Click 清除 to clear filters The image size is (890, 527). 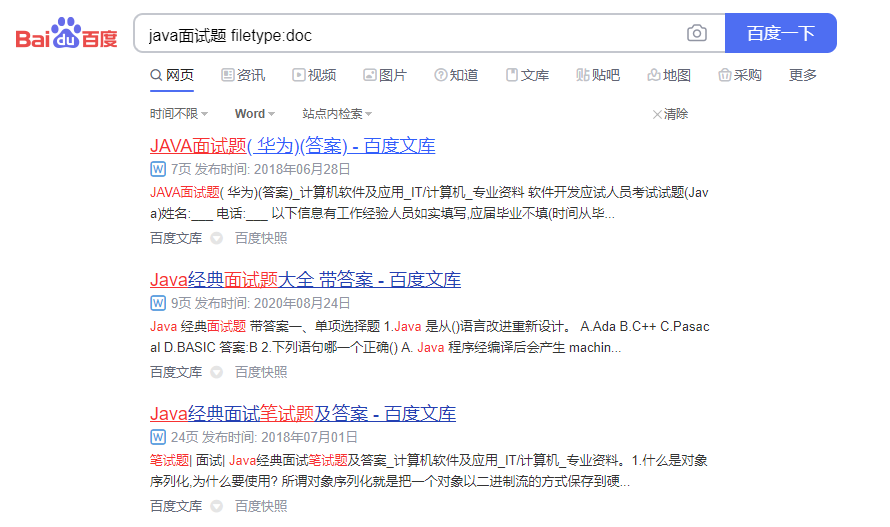click(x=675, y=114)
